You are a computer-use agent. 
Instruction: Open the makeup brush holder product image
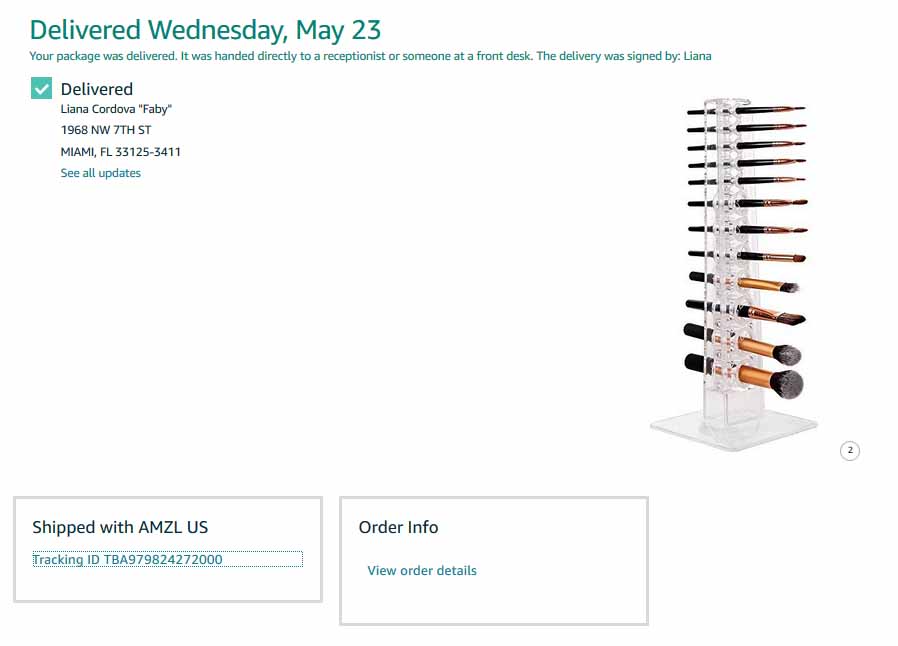(735, 273)
